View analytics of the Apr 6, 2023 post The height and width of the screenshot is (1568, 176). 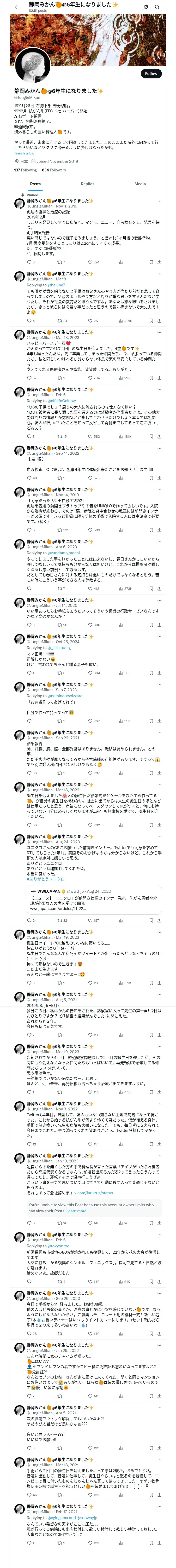coord(121,589)
